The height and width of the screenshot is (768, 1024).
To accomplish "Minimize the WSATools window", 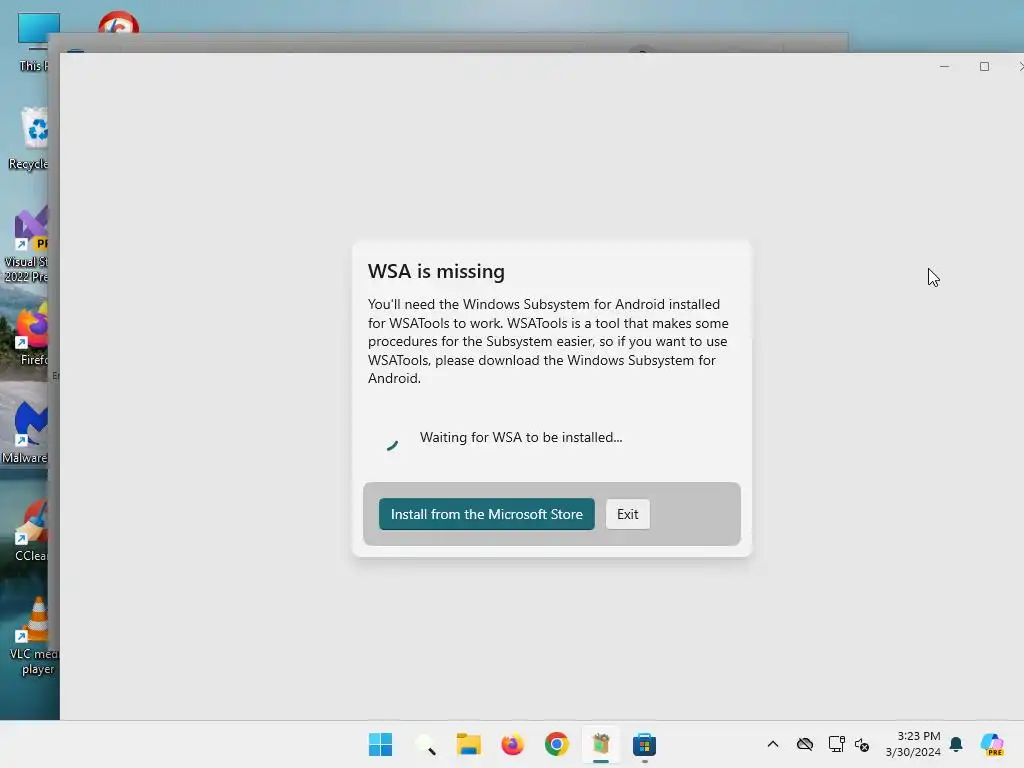I will click(x=944, y=67).
